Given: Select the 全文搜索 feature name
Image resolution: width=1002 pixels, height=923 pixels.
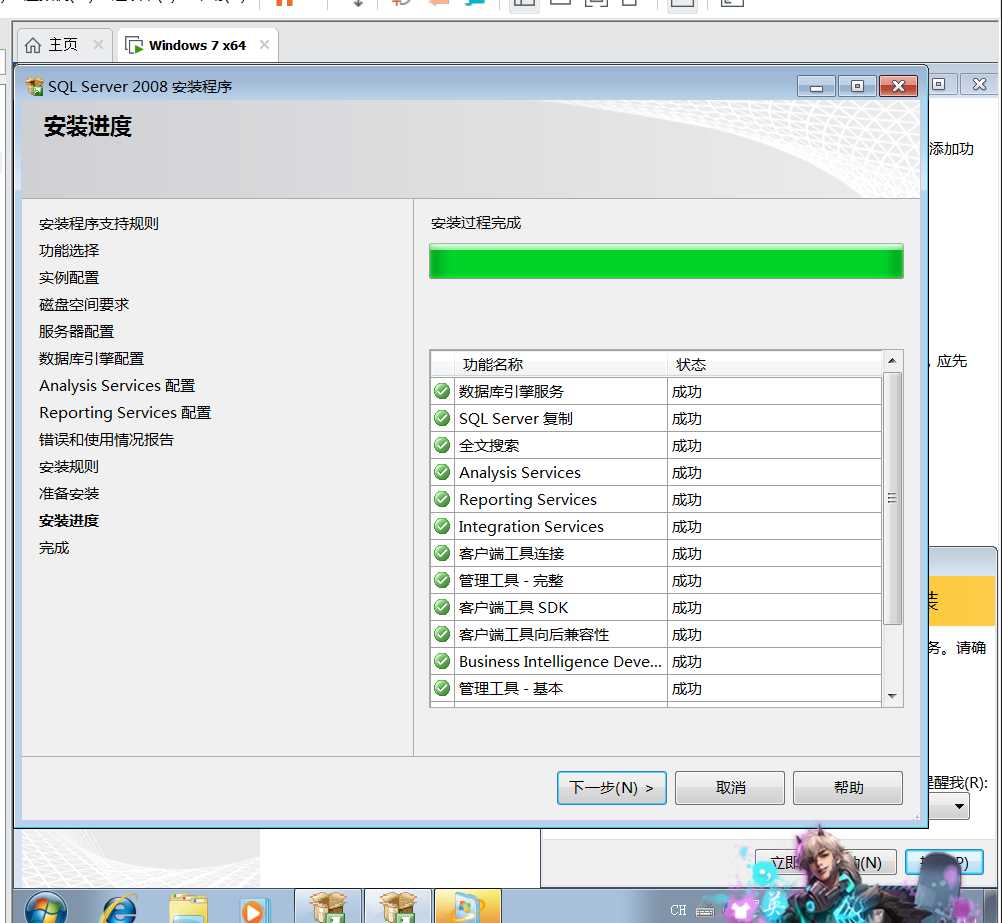Looking at the screenshot, I should pos(489,446).
